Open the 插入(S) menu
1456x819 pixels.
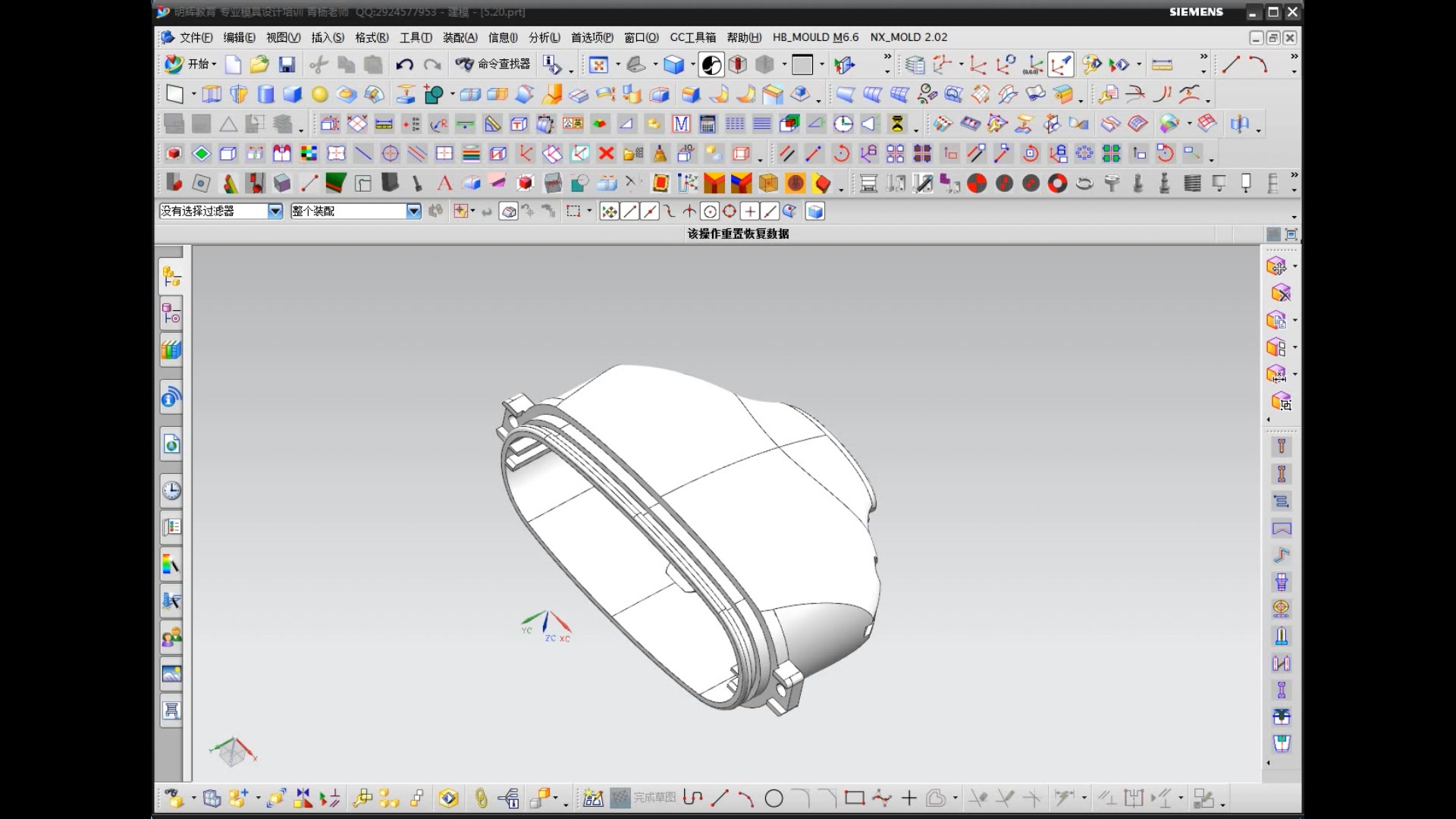[x=328, y=37]
